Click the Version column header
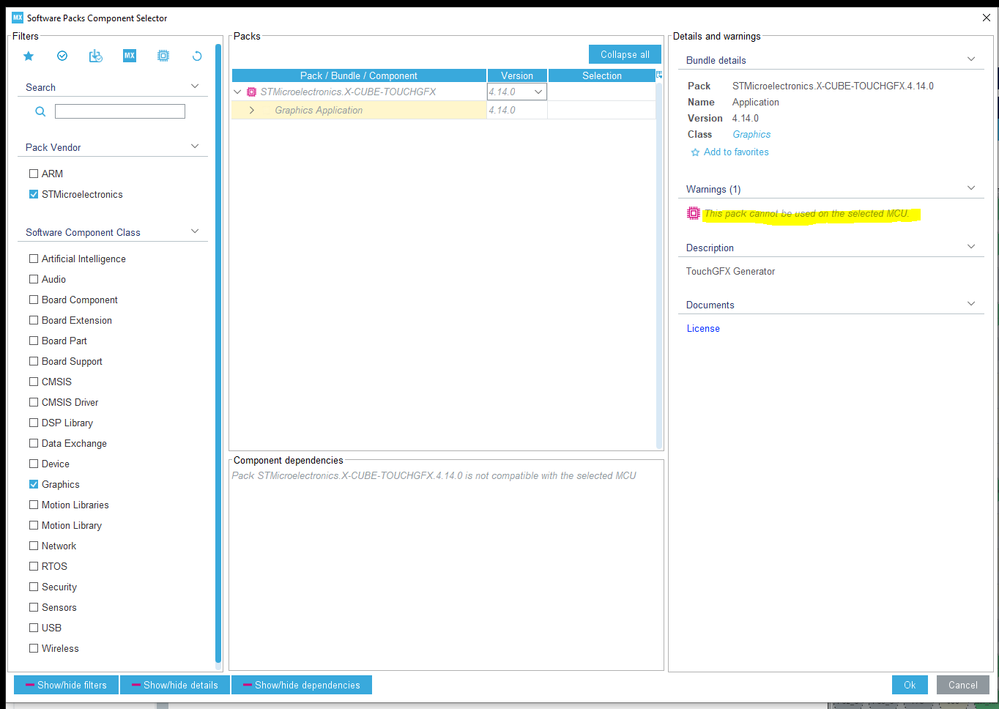The image size is (999, 709). tap(517, 75)
